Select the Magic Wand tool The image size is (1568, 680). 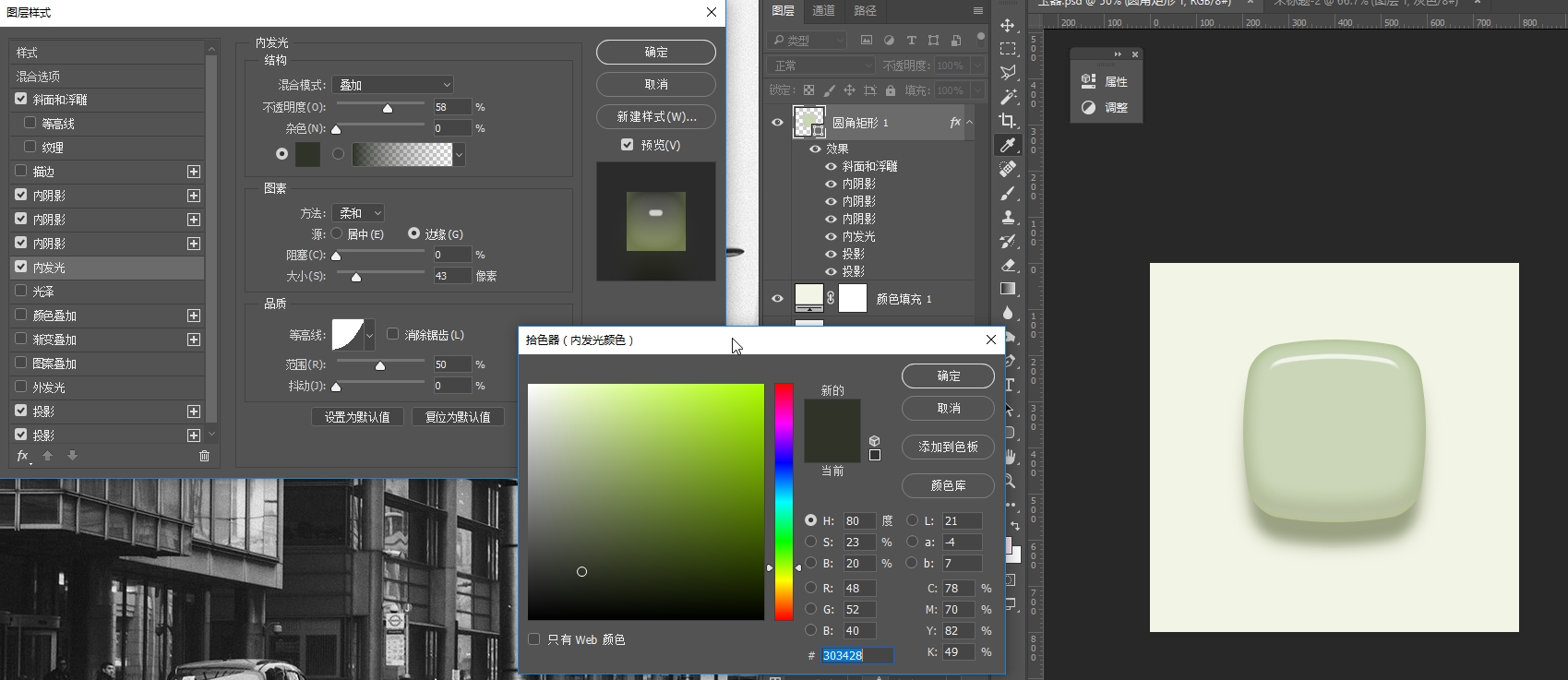click(x=1008, y=97)
